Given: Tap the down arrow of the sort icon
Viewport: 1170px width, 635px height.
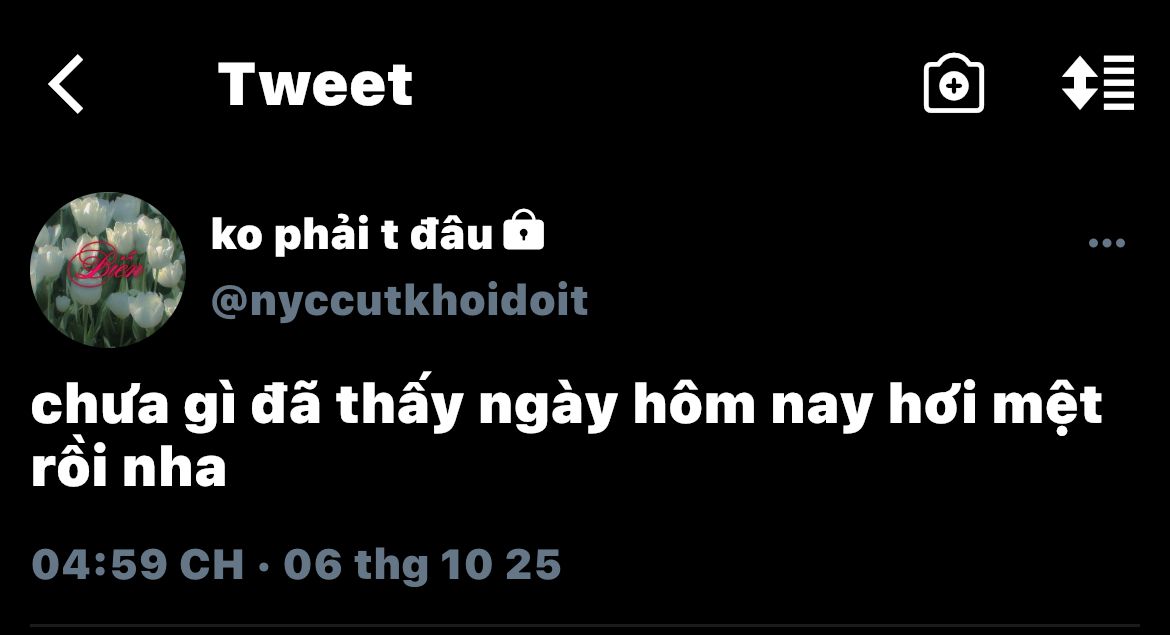Looking at the screenshot, I should click(1080, 98).
